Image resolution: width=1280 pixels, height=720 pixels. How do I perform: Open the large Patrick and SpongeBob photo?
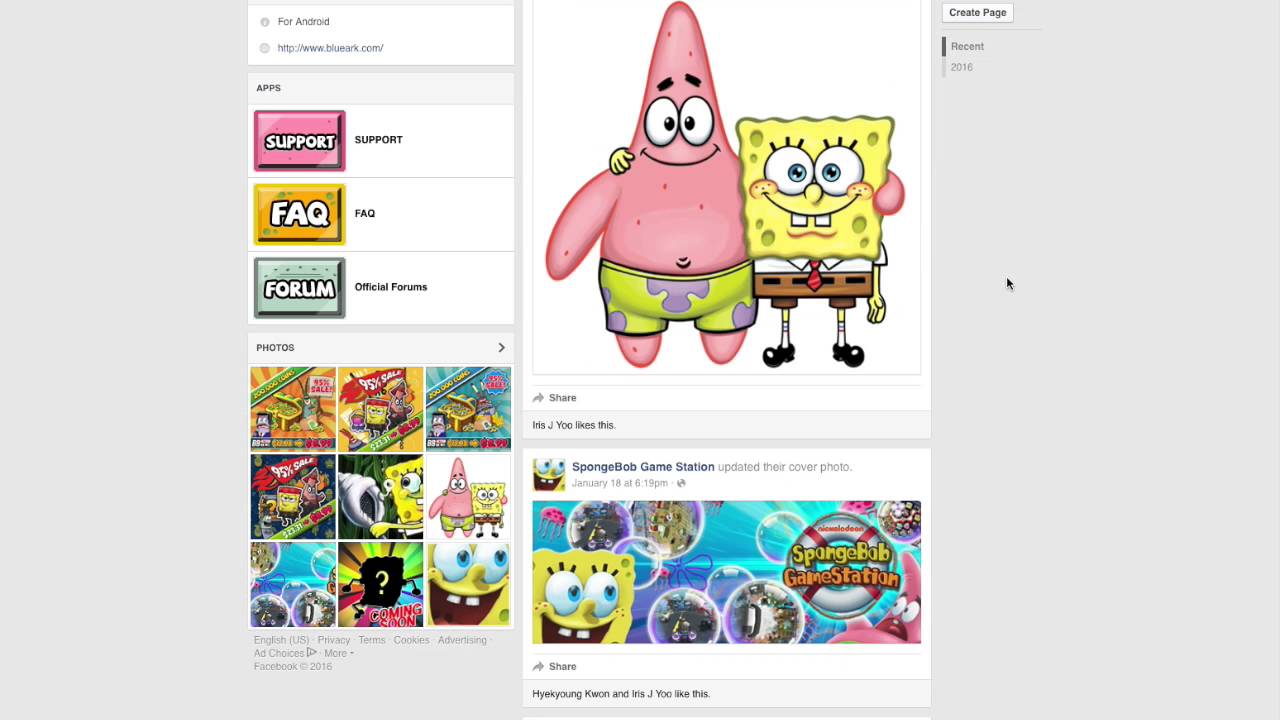point(727,186)
